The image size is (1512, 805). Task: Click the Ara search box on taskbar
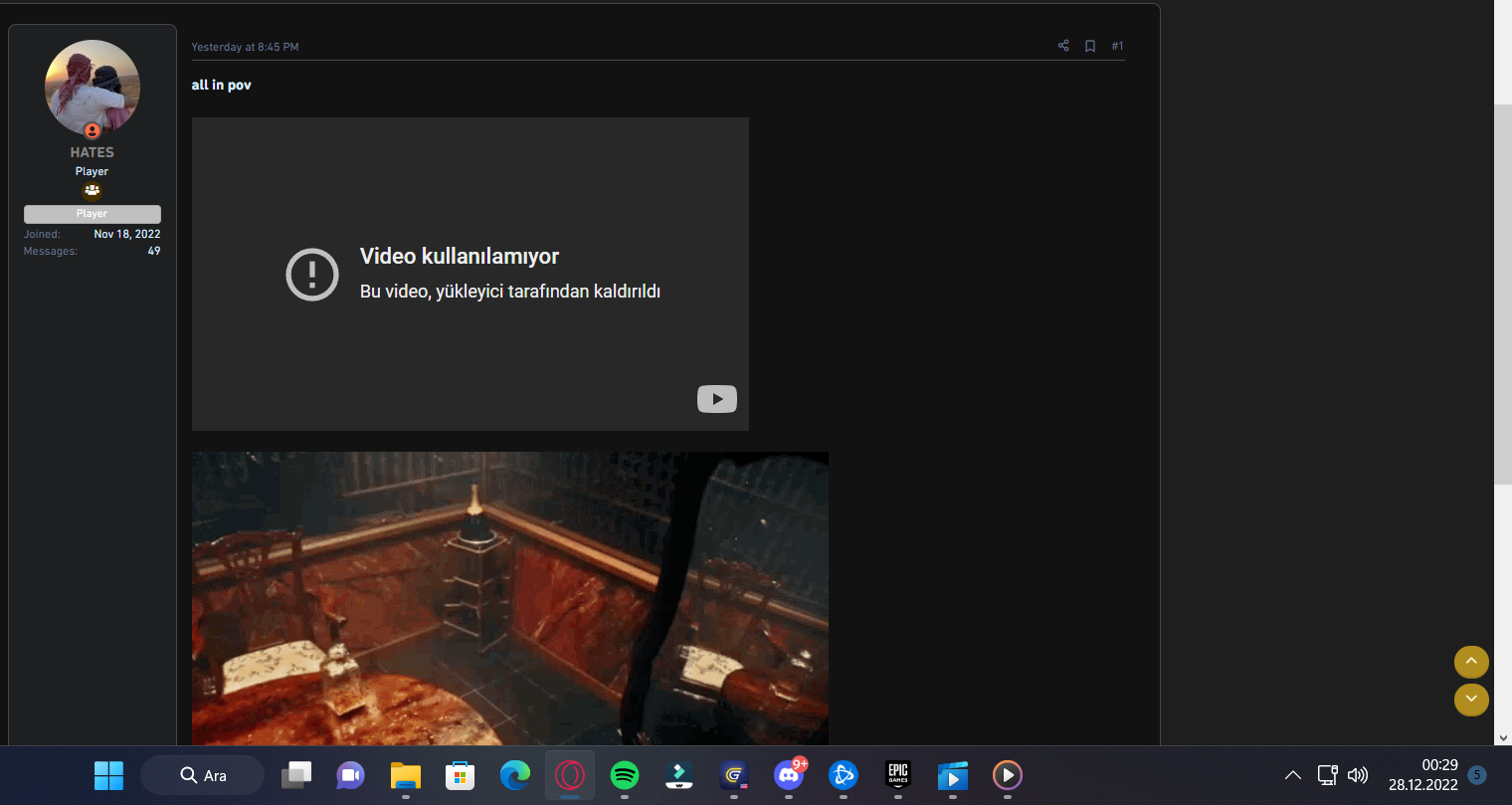(203, 775)
